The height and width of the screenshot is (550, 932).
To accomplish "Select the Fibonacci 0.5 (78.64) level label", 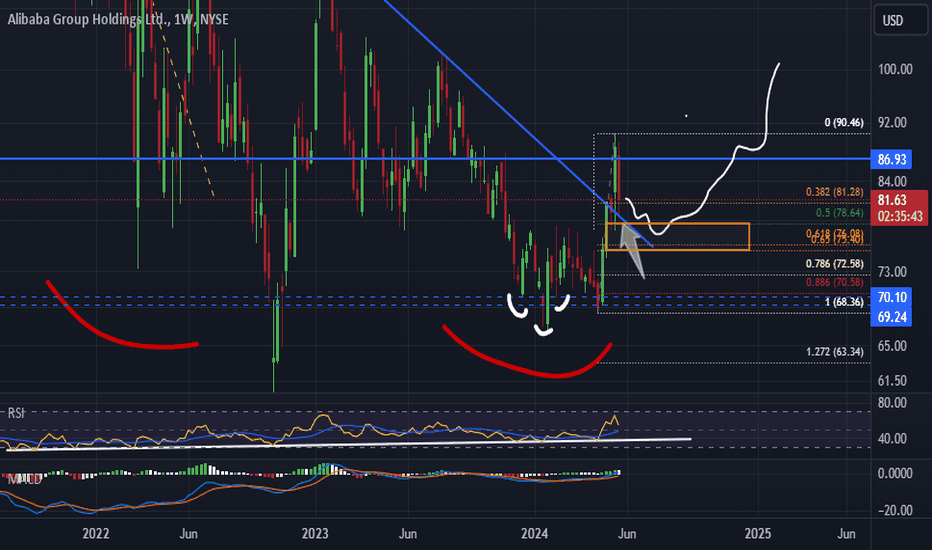I will point(839,213).
